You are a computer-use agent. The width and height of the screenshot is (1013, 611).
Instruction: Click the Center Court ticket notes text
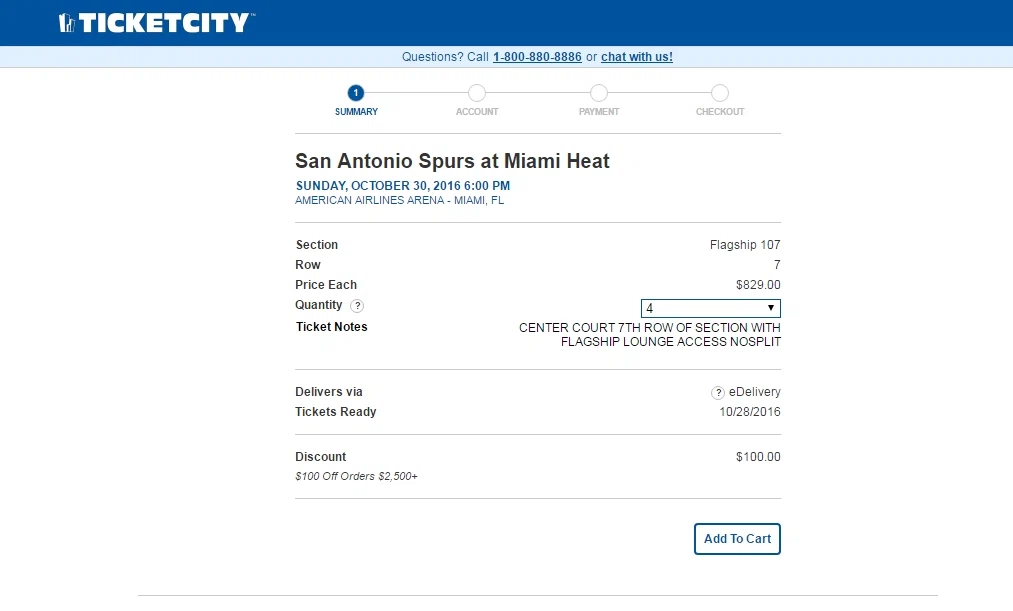(x=650, y=335)
